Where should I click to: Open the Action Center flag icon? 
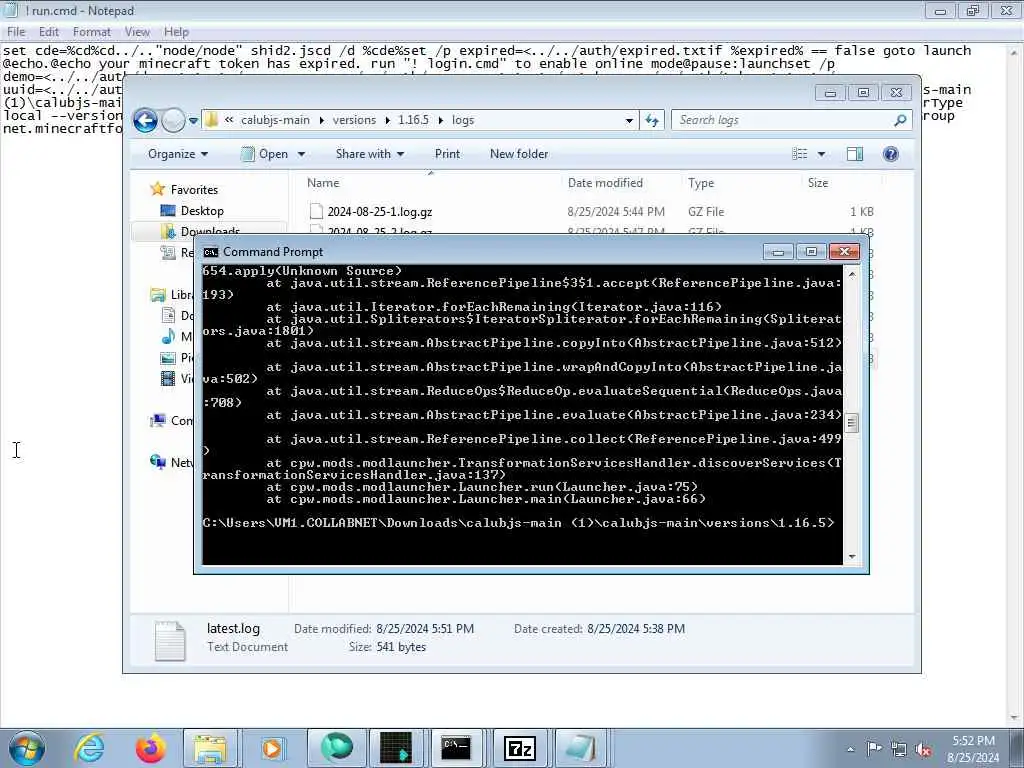[874, 749]
